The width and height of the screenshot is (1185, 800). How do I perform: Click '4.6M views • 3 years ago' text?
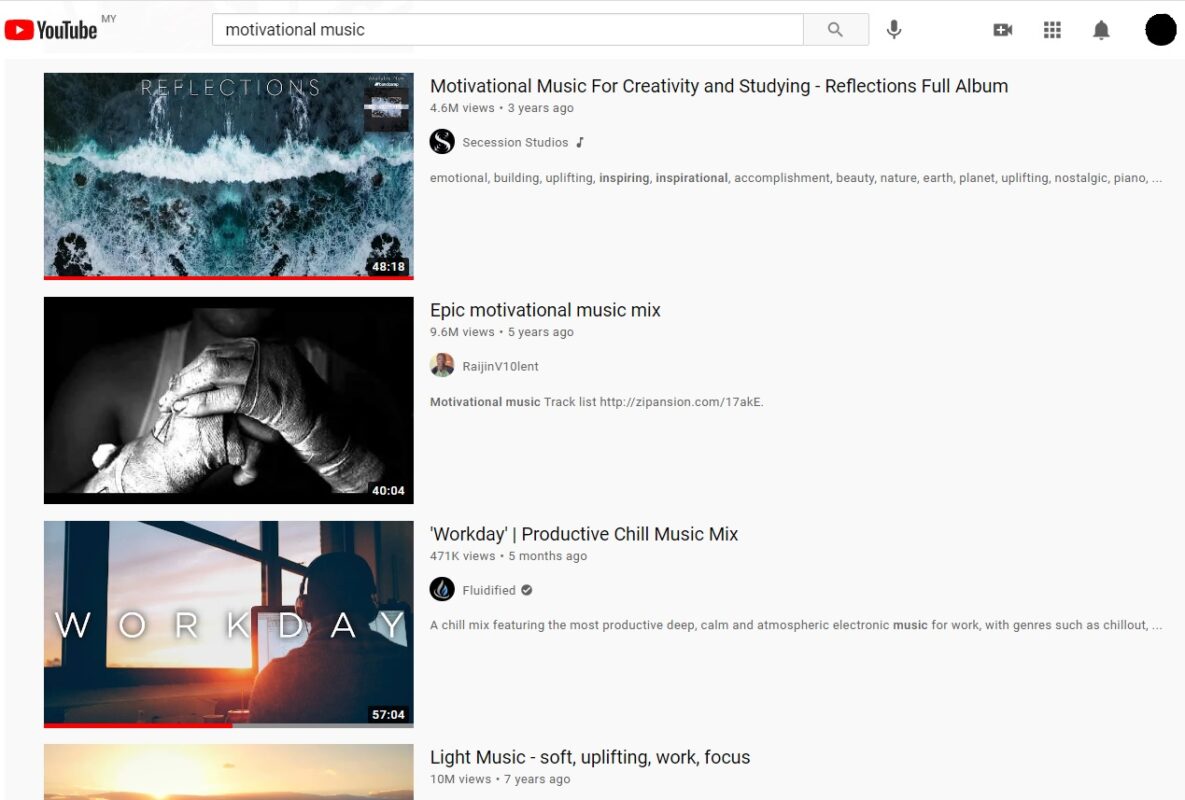502,108
